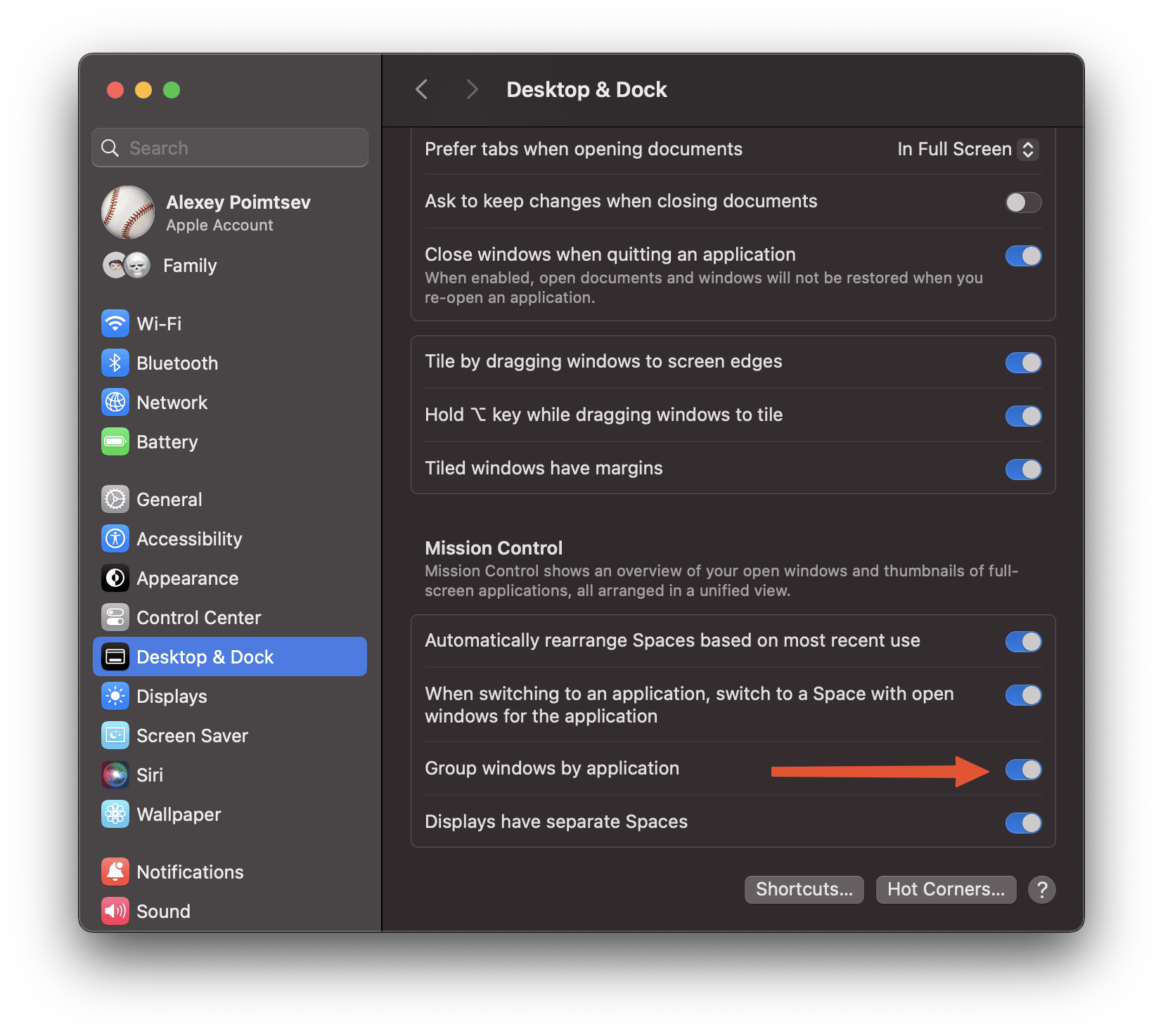Go back with the left chevron

[x=422, y=90]
